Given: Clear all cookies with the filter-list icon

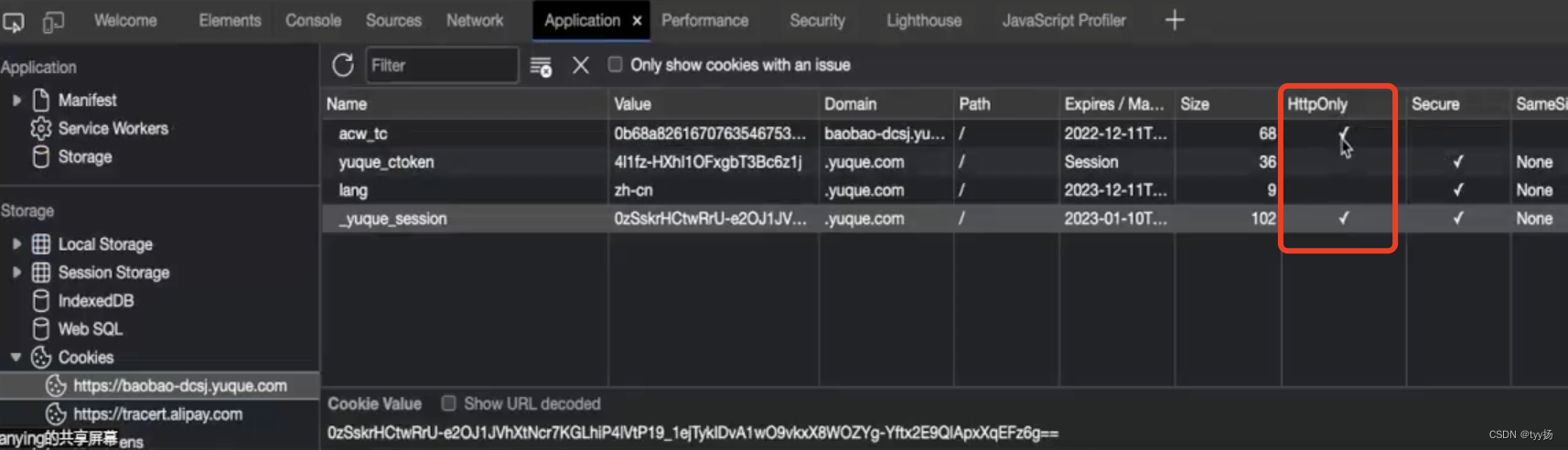Looking at the screenshot, I should 541,66.
